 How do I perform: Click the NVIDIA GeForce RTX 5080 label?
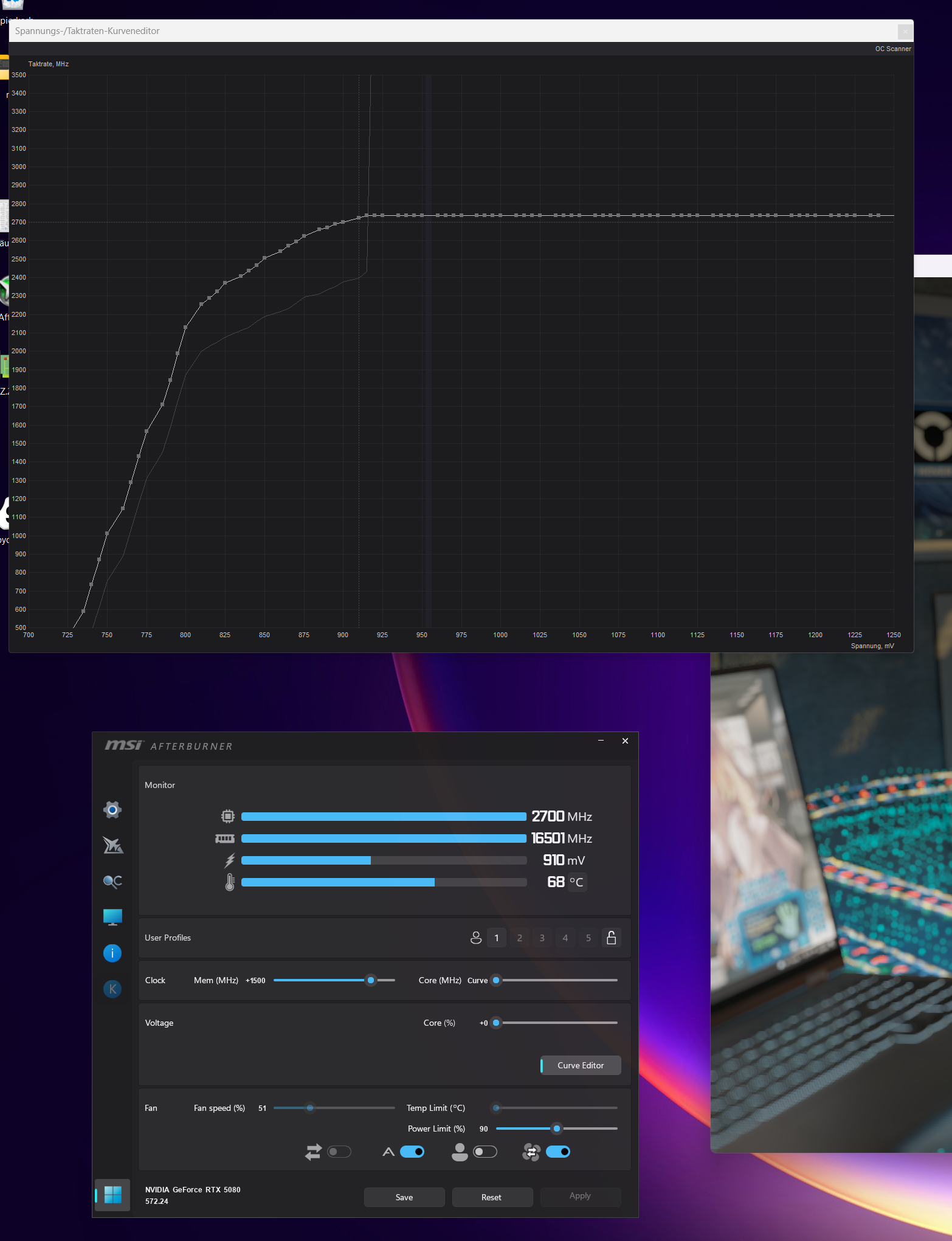pos(193,1190)
